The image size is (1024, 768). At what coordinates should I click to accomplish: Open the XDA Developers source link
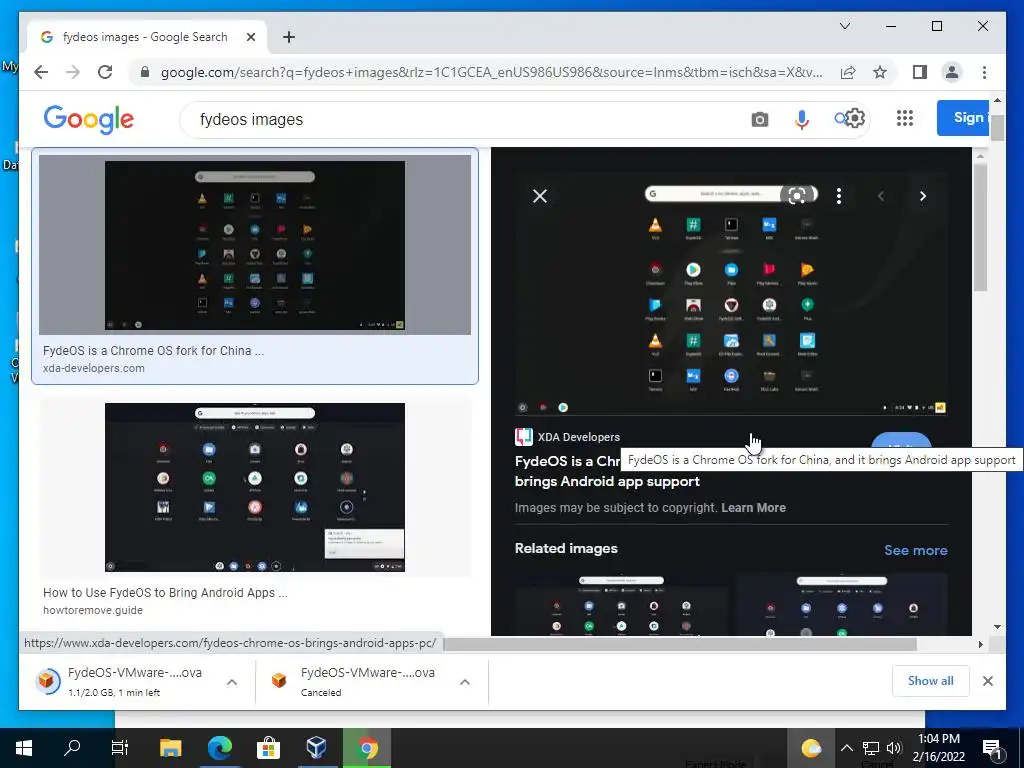coord(568,437)
